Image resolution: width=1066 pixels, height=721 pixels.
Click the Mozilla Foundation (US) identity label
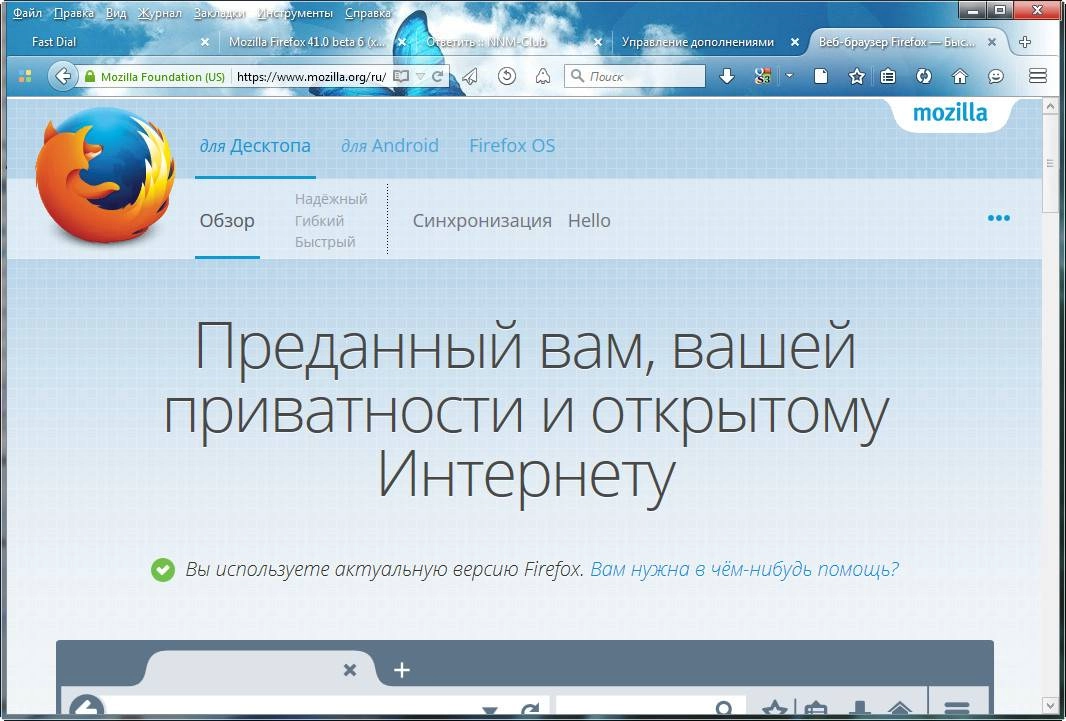162,77
